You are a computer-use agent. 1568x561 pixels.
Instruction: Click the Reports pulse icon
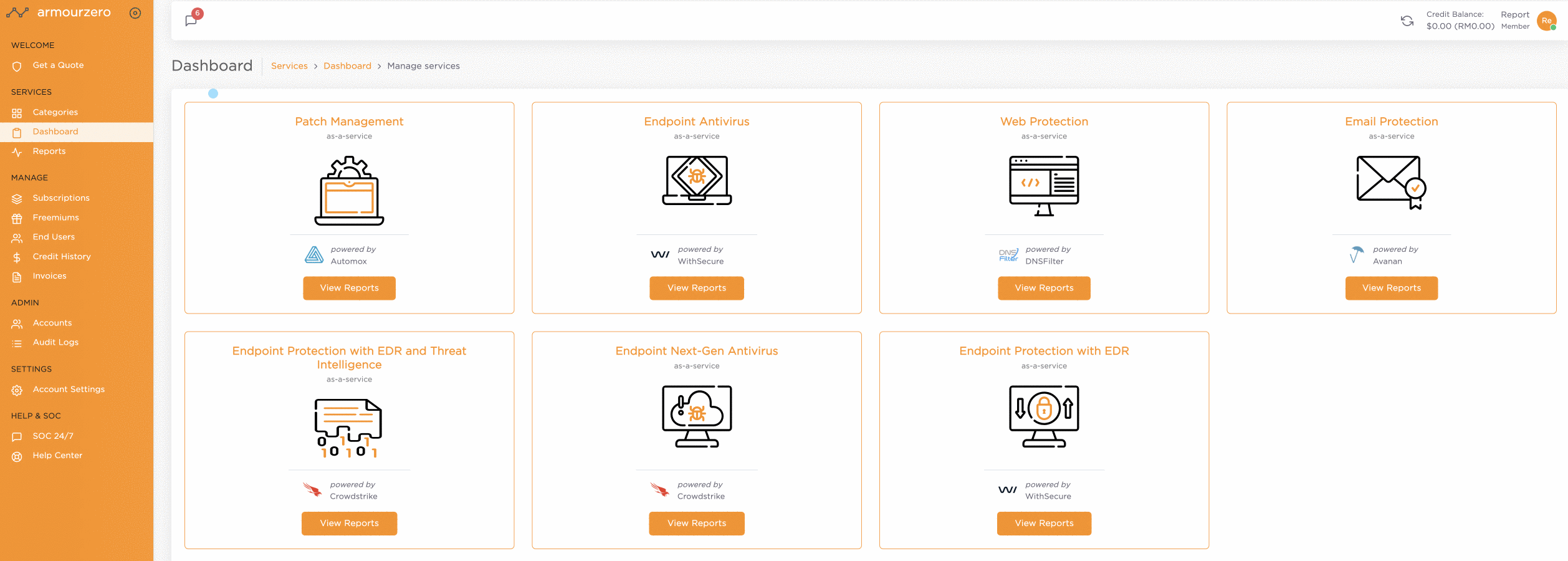tap(17, 153)
